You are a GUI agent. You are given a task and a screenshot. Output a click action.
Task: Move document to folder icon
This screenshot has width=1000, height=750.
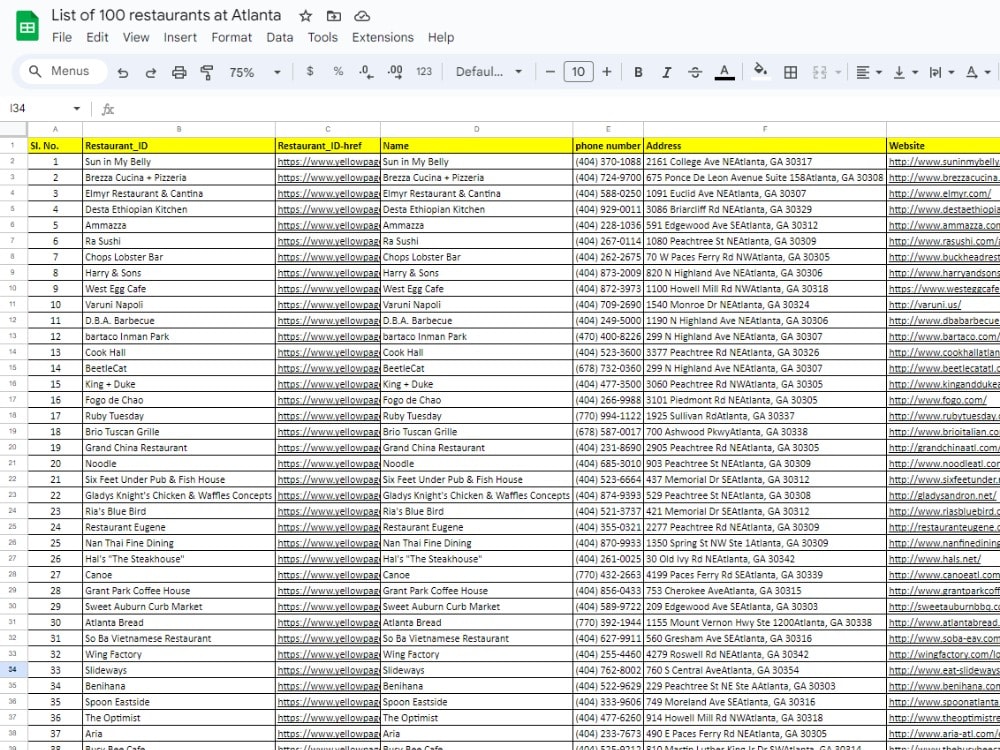coord(334,16)
